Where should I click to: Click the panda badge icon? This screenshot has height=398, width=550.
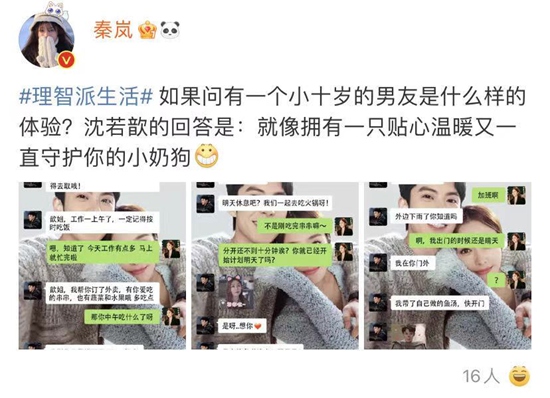click(170, 30)
